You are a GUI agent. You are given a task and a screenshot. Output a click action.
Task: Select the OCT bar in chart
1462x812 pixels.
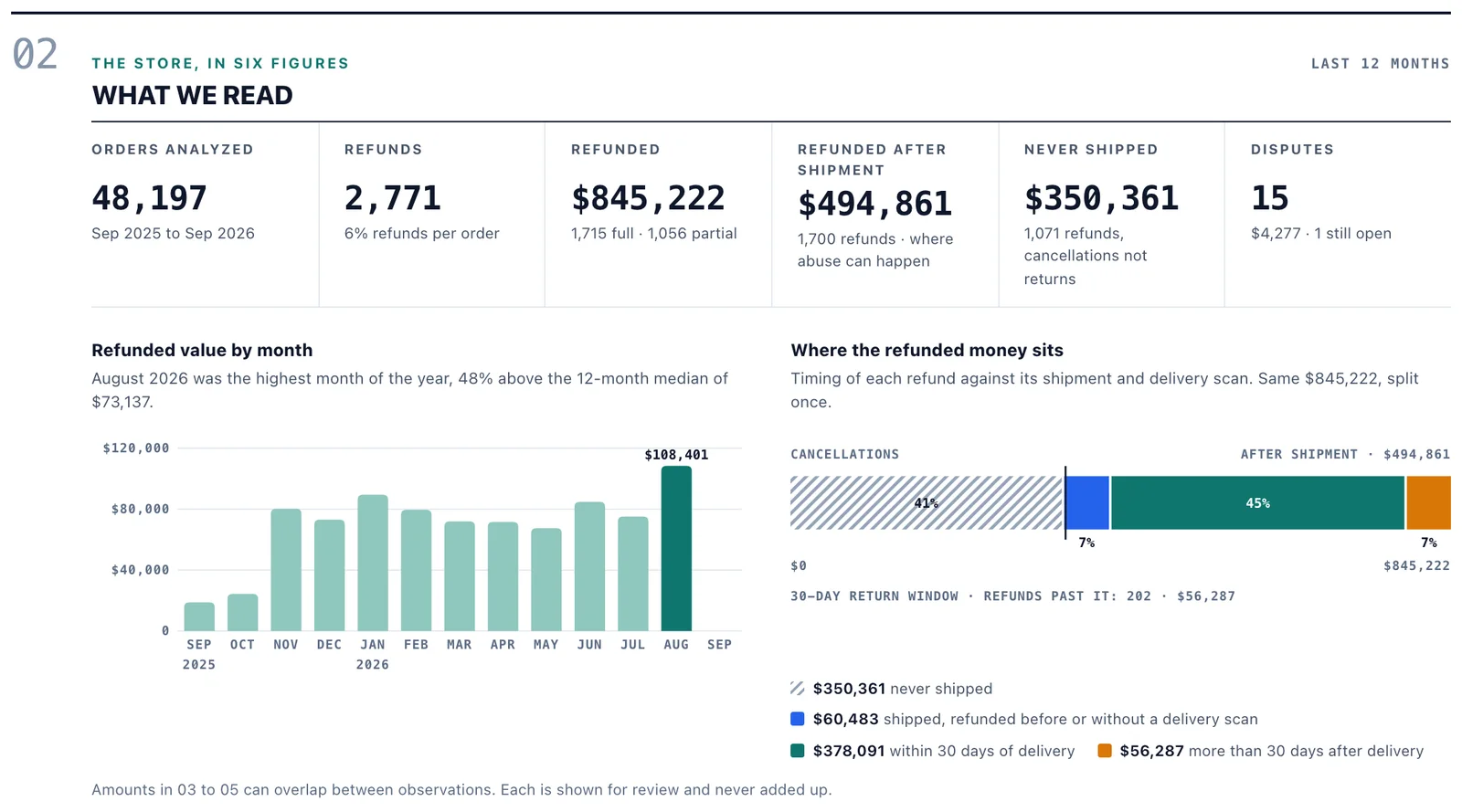tap(242, 613)
